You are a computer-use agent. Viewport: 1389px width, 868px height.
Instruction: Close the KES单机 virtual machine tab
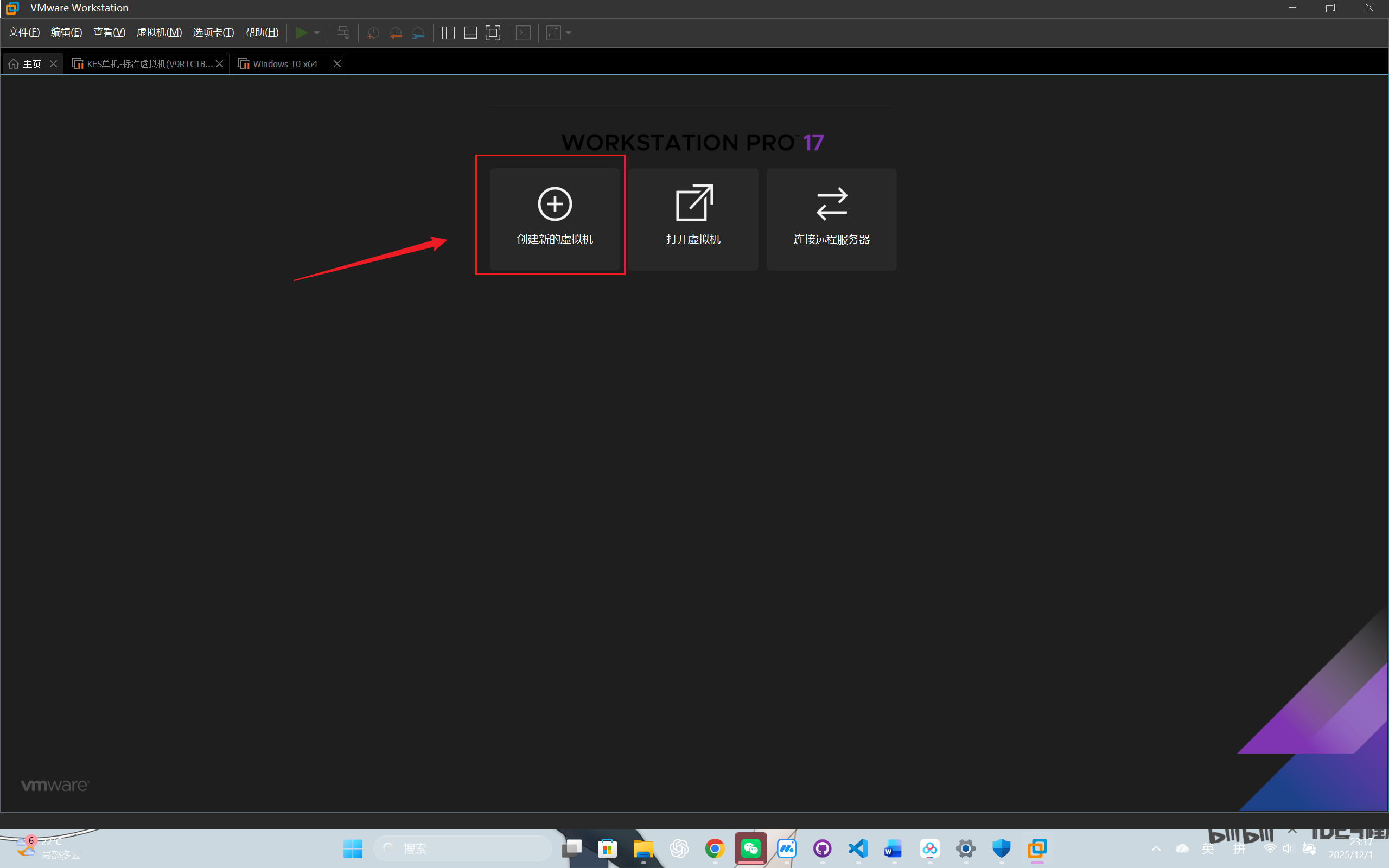point(219,63)
